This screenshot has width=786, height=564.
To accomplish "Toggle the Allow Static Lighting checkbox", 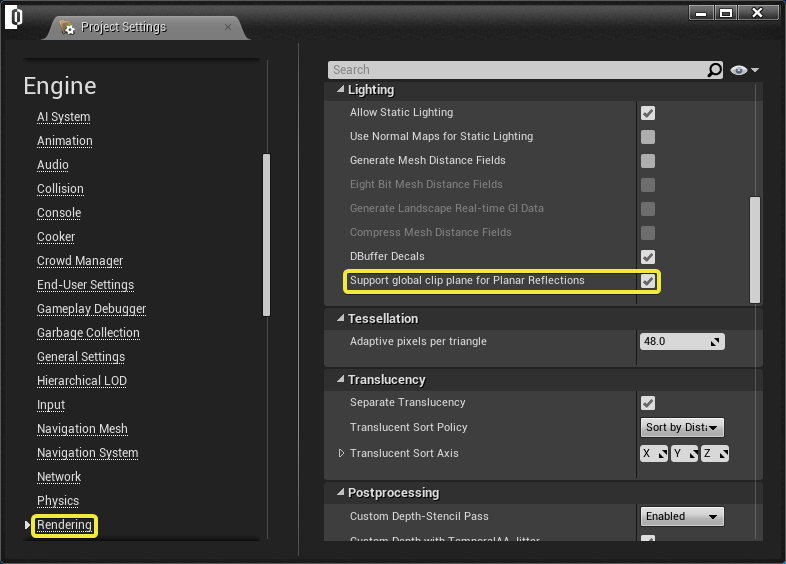I will coord(648,113).
